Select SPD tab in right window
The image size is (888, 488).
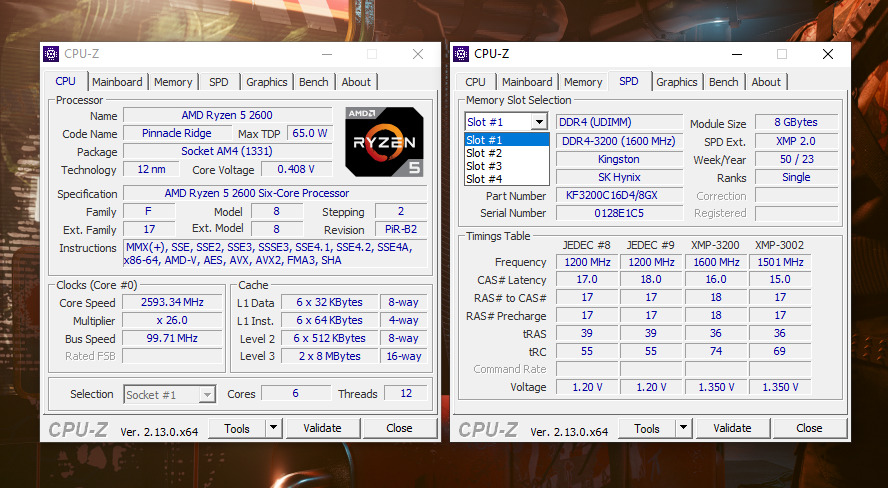coord(629,81)
